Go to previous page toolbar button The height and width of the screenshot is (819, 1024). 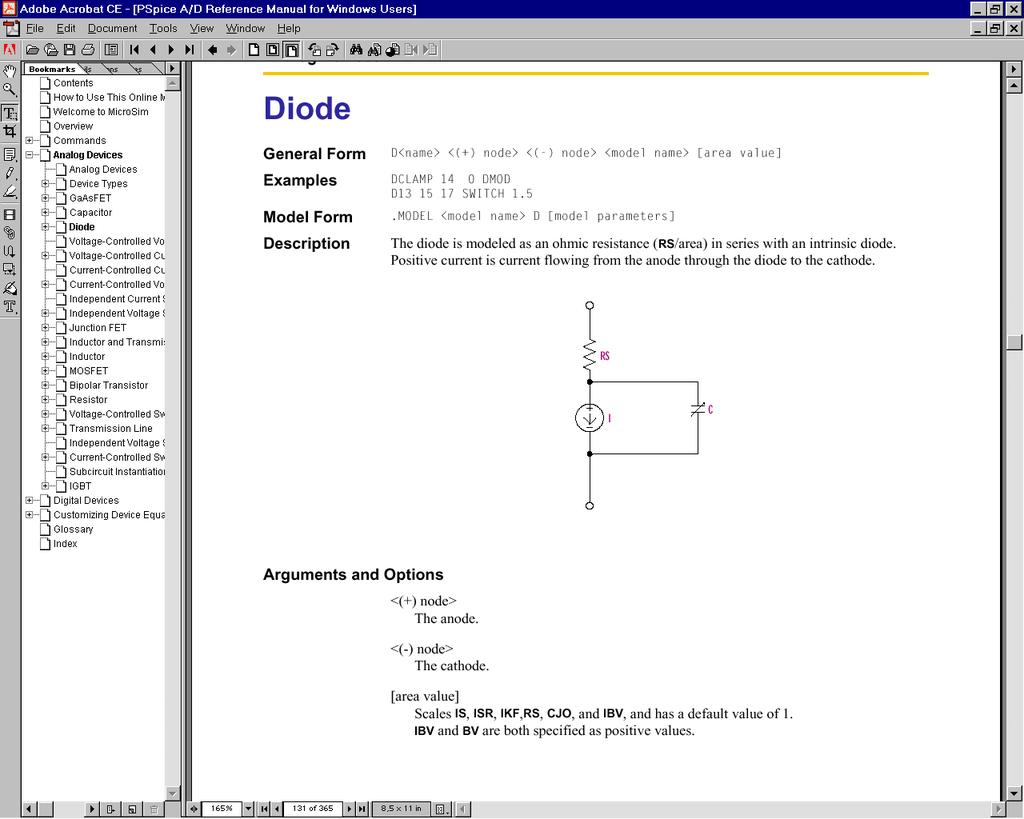[x=153, y=50]
